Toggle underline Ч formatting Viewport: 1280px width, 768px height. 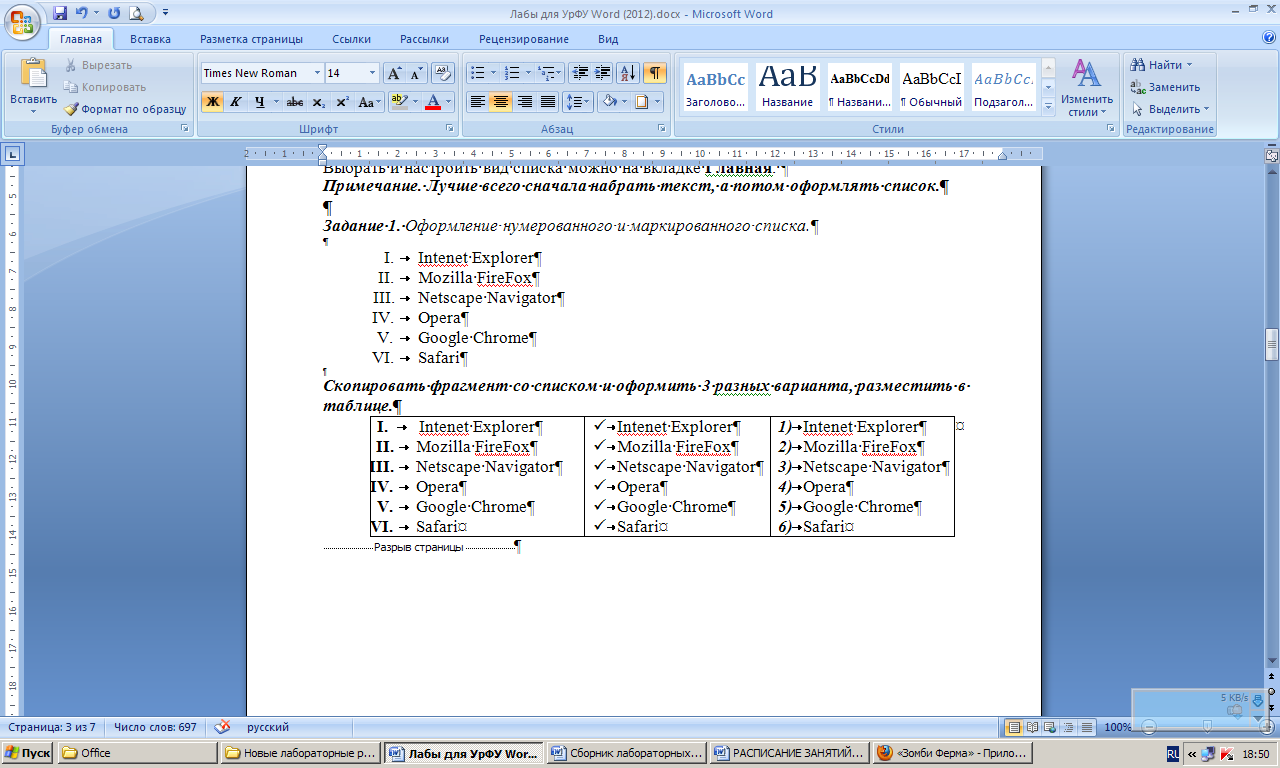260,101
